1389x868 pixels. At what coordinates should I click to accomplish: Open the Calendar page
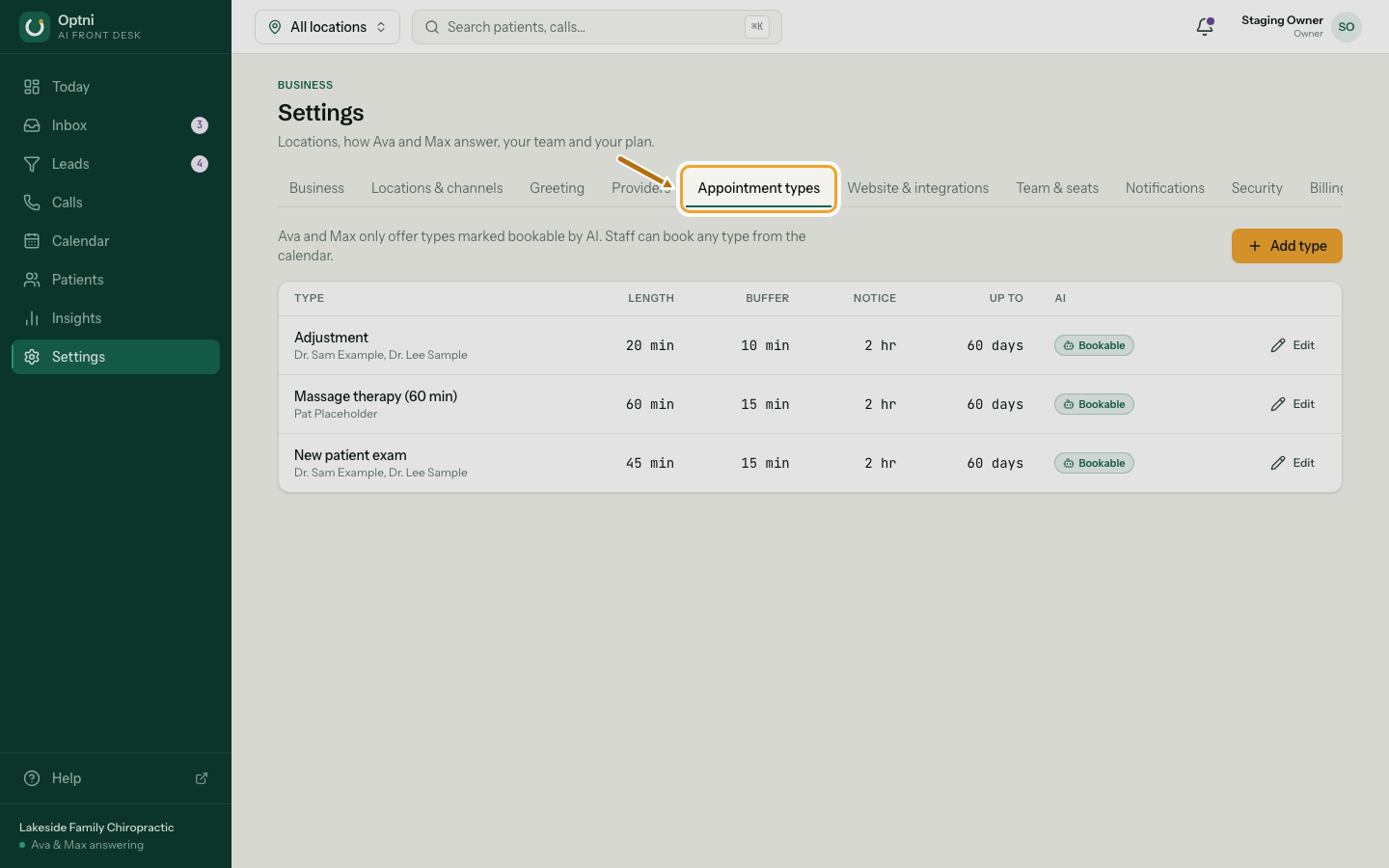(116, 241)
